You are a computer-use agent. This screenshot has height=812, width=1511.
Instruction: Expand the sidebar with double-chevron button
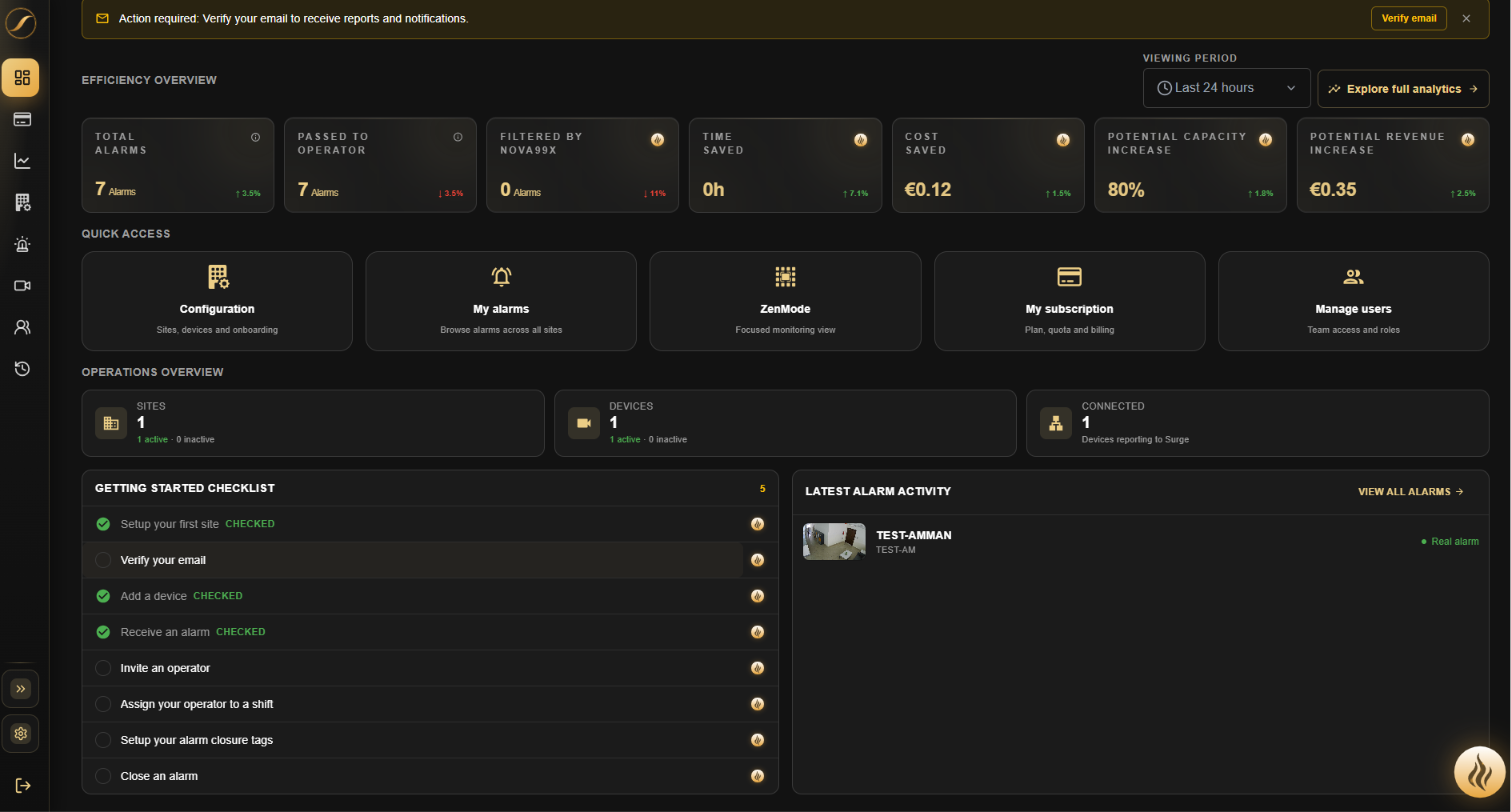(21, 689)
